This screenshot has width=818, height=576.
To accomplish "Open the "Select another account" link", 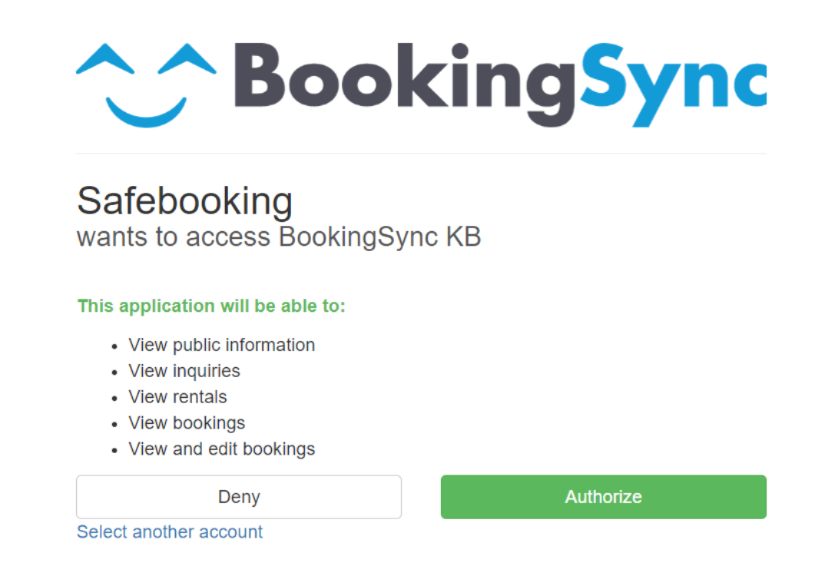I will tap(170, 532).
